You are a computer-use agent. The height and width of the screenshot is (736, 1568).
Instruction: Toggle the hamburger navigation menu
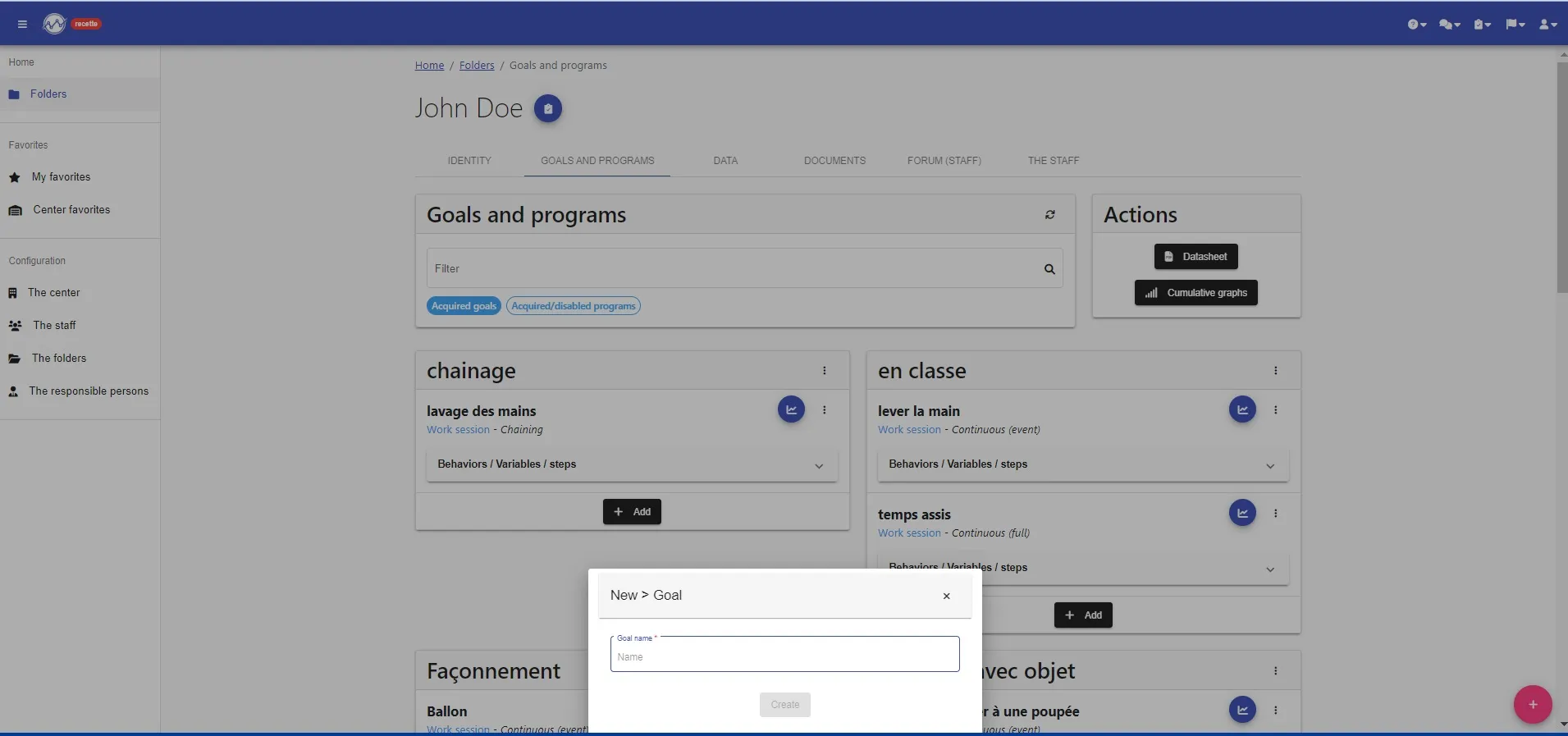click(x=22, y=24)
